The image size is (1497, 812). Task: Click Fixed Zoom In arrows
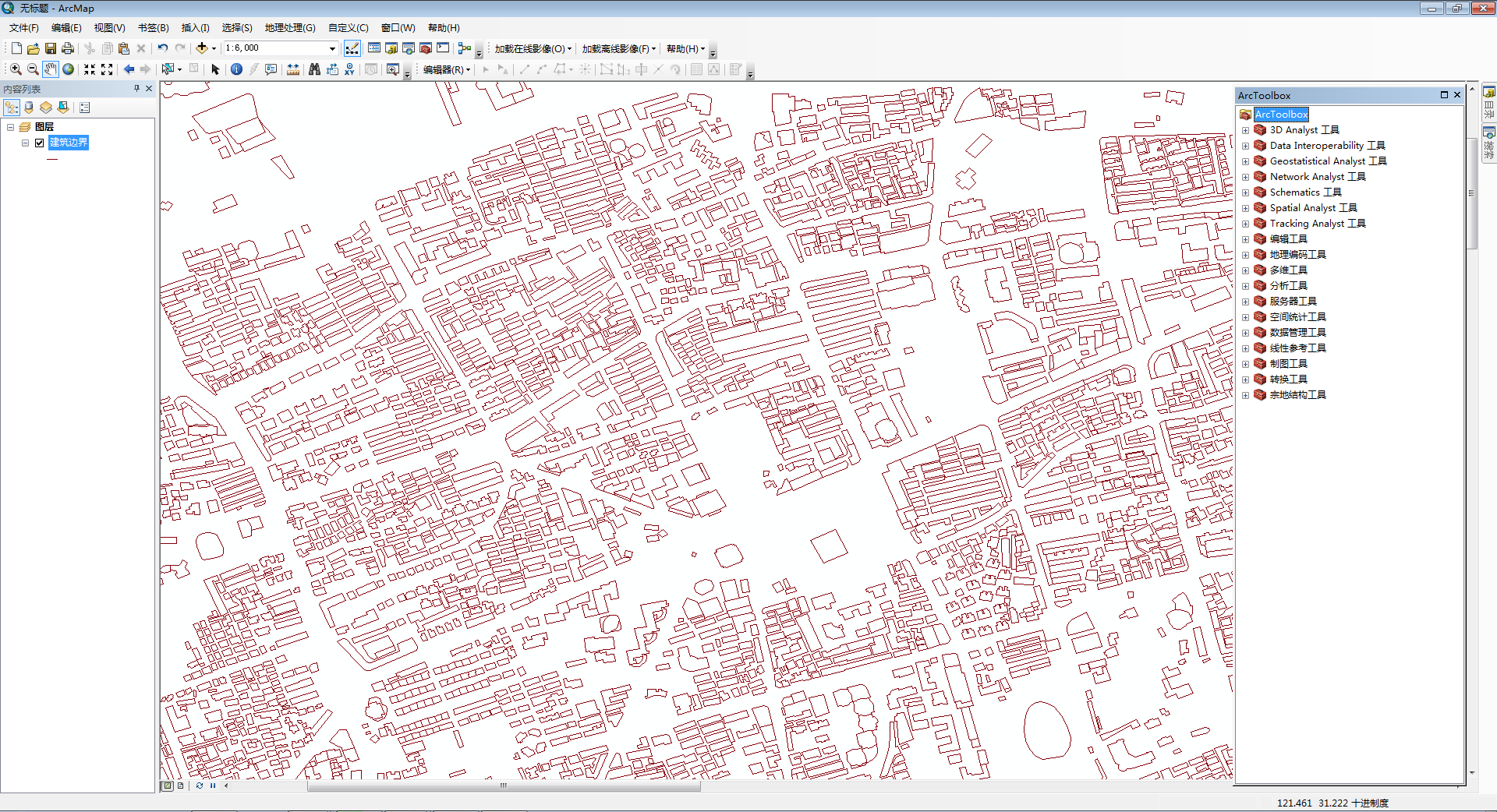(90, 69)
